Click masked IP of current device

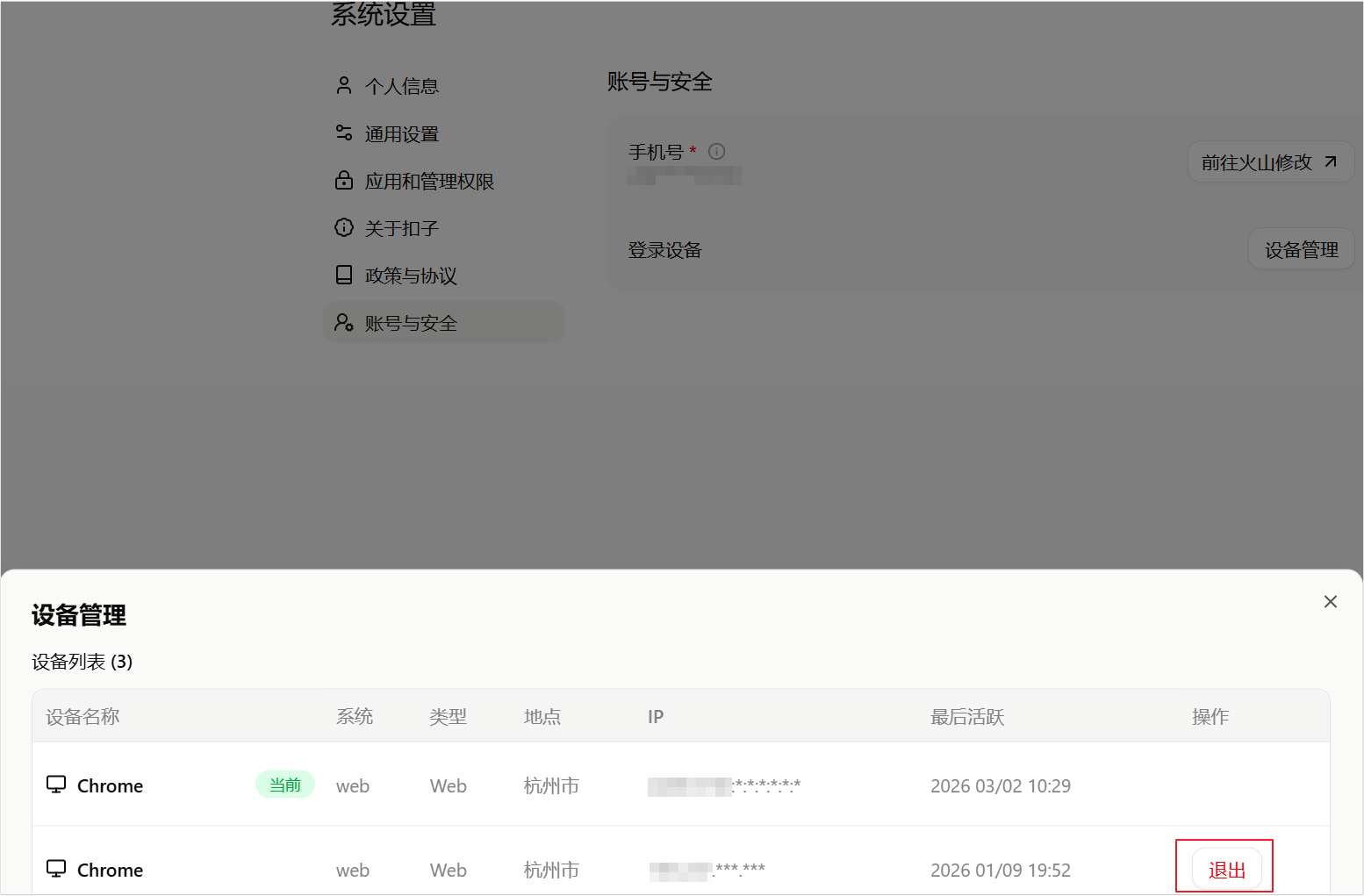coord(724,785)
